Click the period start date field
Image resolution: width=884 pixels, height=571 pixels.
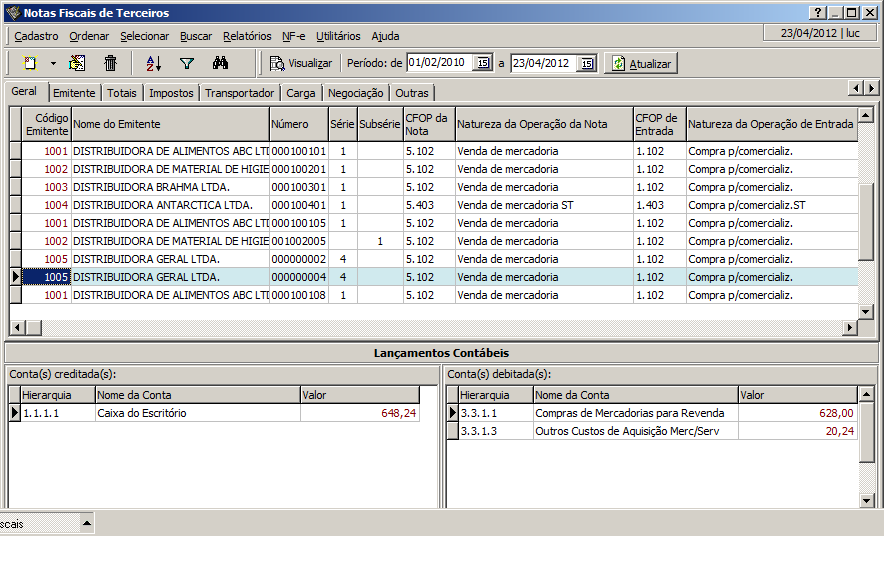(x=439, y=63)
